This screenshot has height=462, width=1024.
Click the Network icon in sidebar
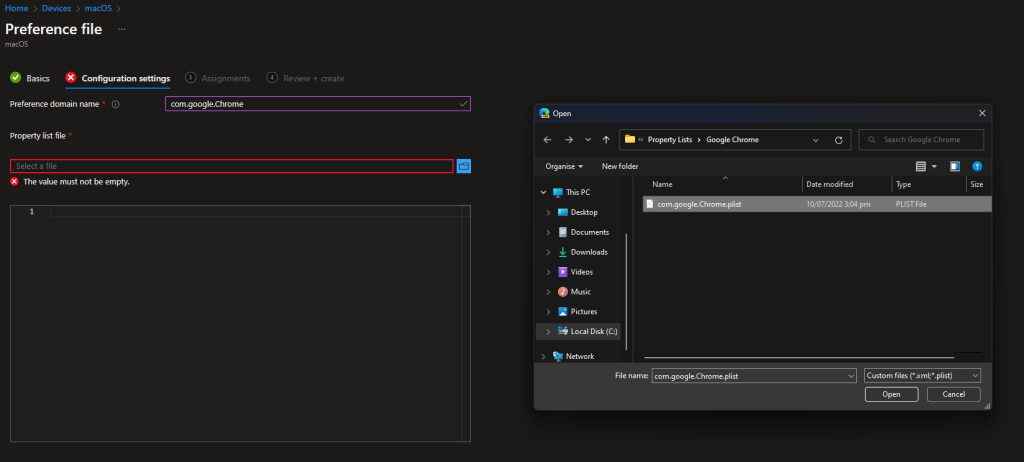pos(558,356)
